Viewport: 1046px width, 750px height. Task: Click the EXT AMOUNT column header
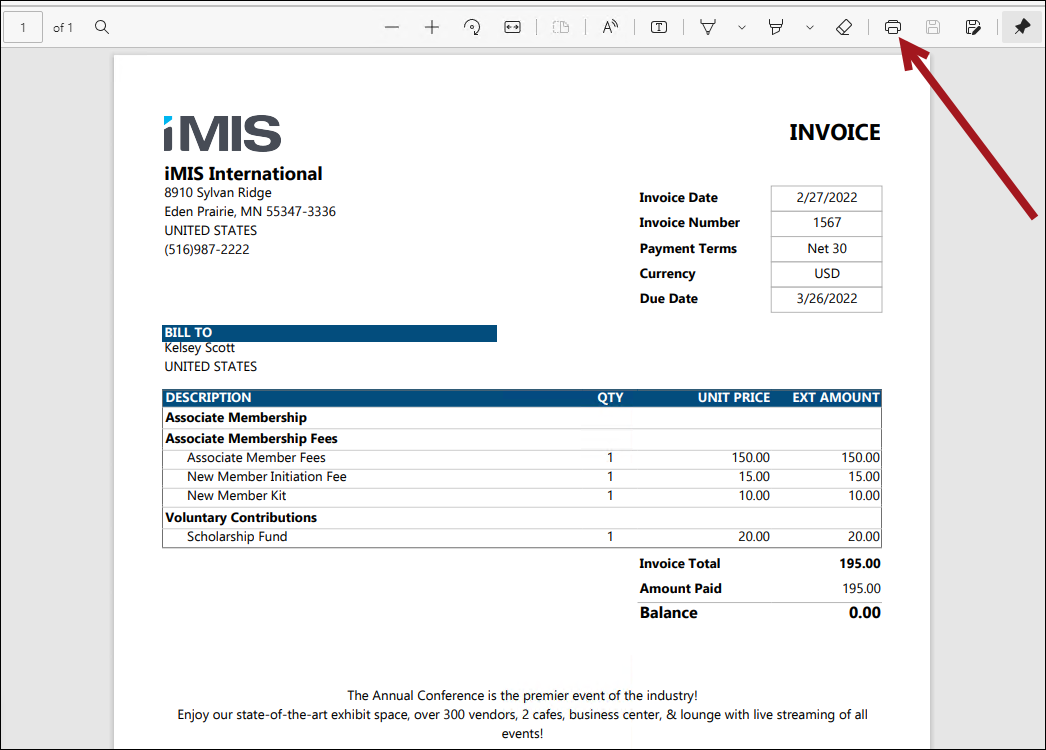pyautogui.click(x=836, y=398)
